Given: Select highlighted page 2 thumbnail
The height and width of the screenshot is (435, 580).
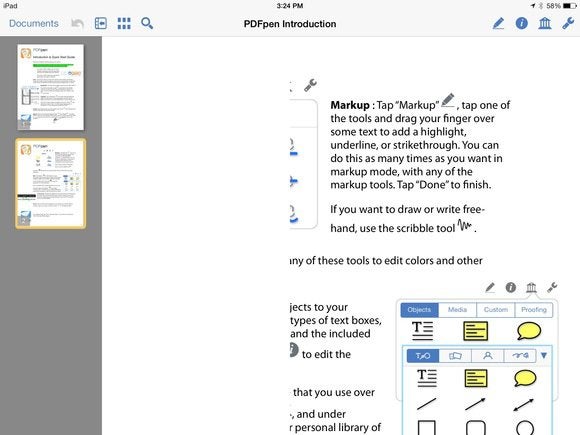Looking at the screenshot, I should (51, 183).
